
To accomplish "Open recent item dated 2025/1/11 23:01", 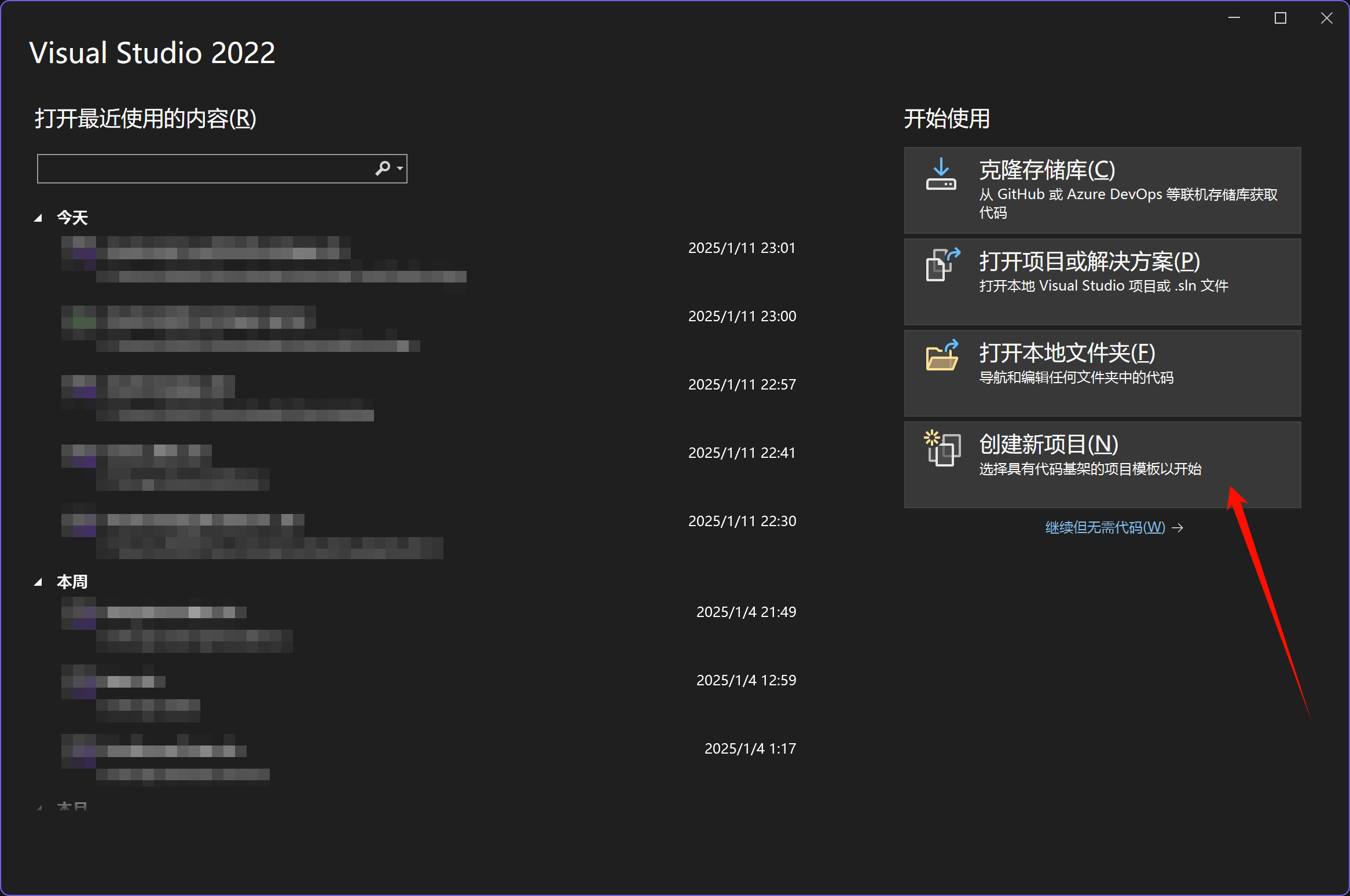I will coord(428,259).
